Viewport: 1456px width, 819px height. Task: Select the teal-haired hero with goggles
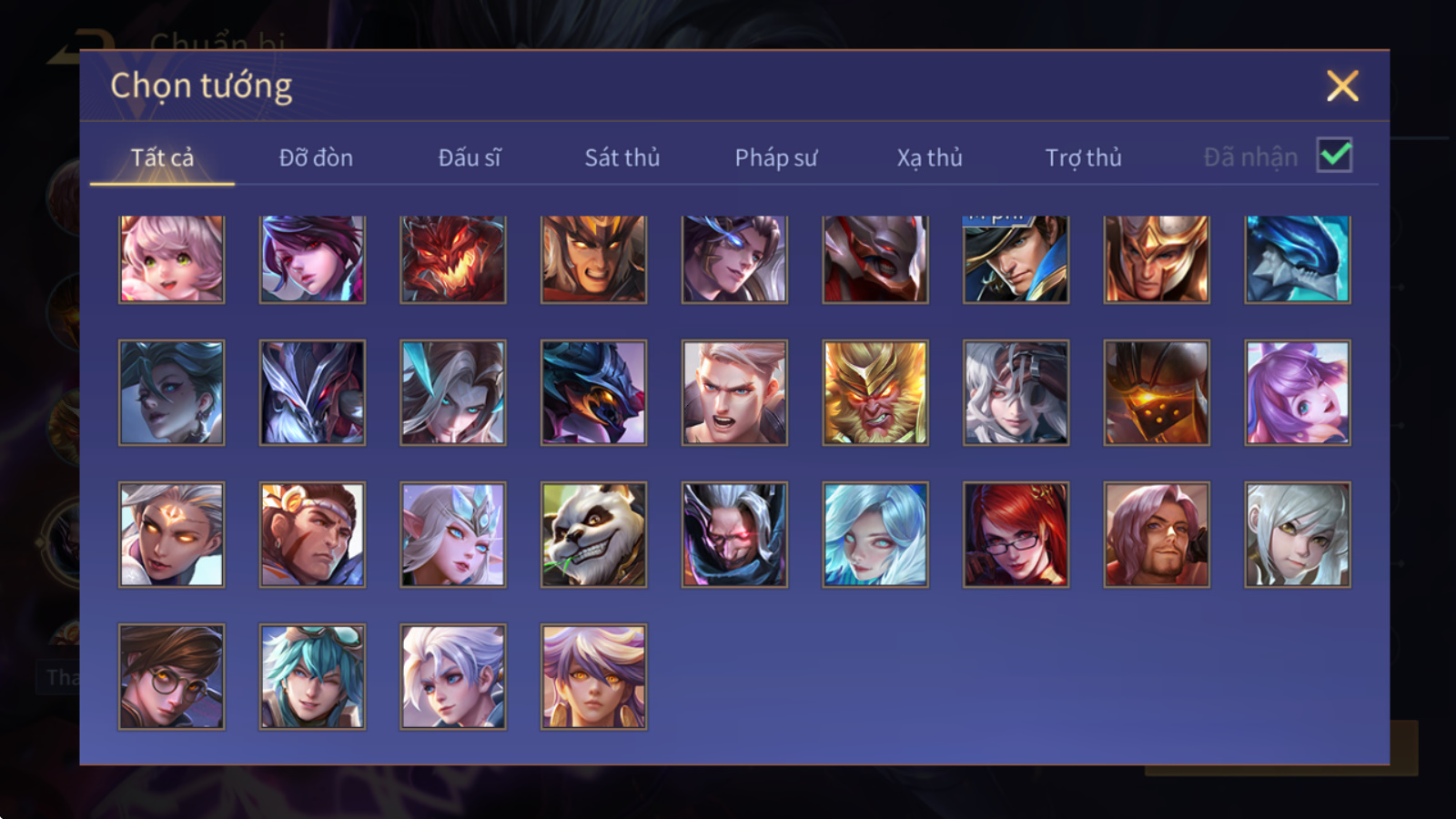312,677
